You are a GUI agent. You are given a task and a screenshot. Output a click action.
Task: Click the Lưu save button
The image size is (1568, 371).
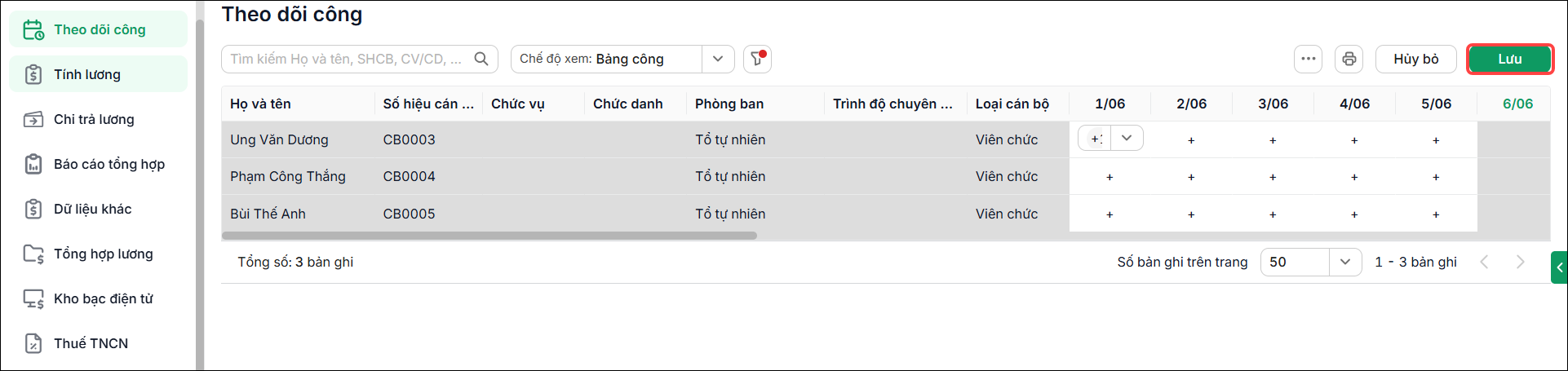point(1509,59)
